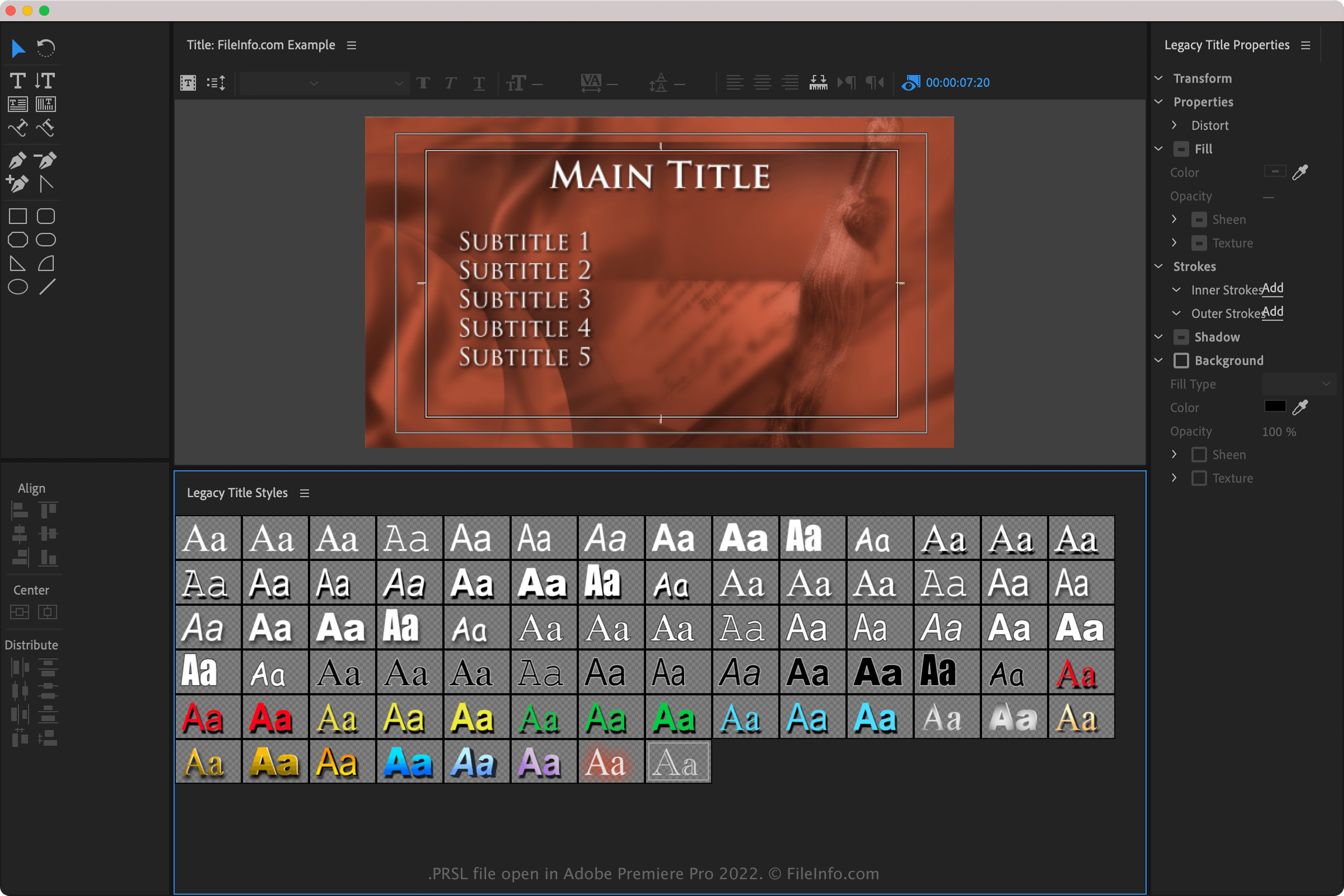The image size is (1344, 896).
Task: Toggle the Fill checkbox
Action: [1180, 149]
